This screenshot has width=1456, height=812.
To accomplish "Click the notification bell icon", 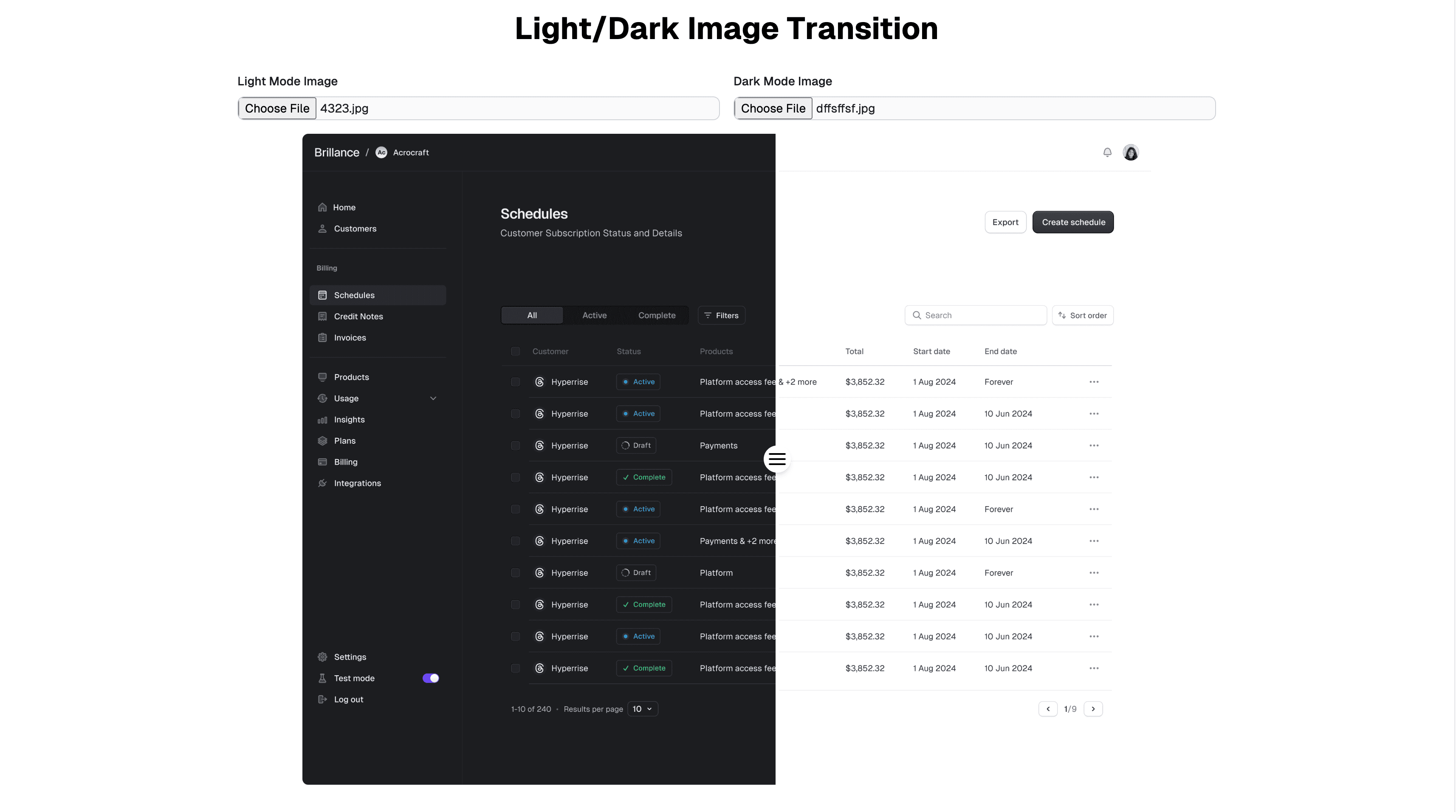I will click(1107, 152).
